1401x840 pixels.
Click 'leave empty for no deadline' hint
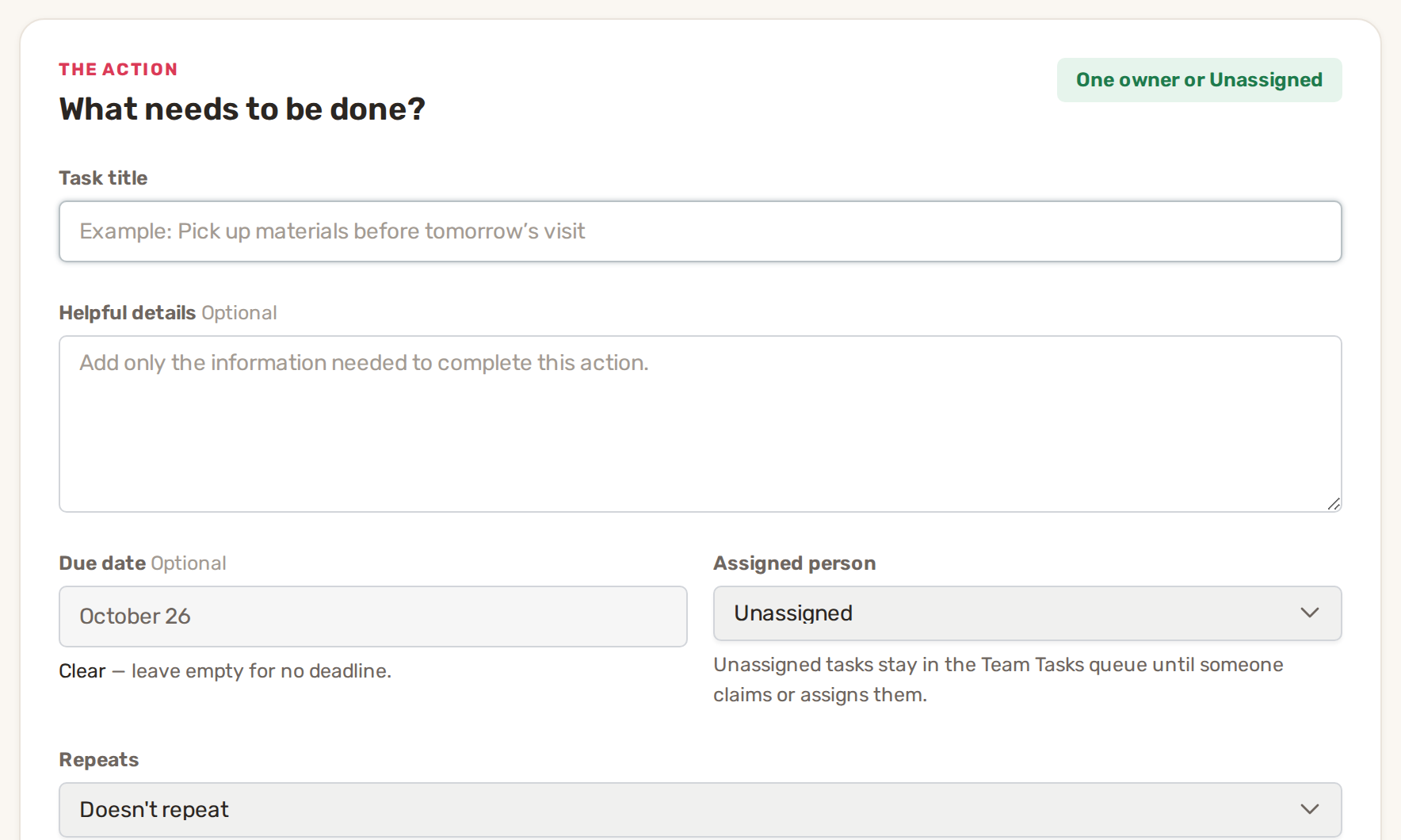pyautogui.click(x=261, y=671)
